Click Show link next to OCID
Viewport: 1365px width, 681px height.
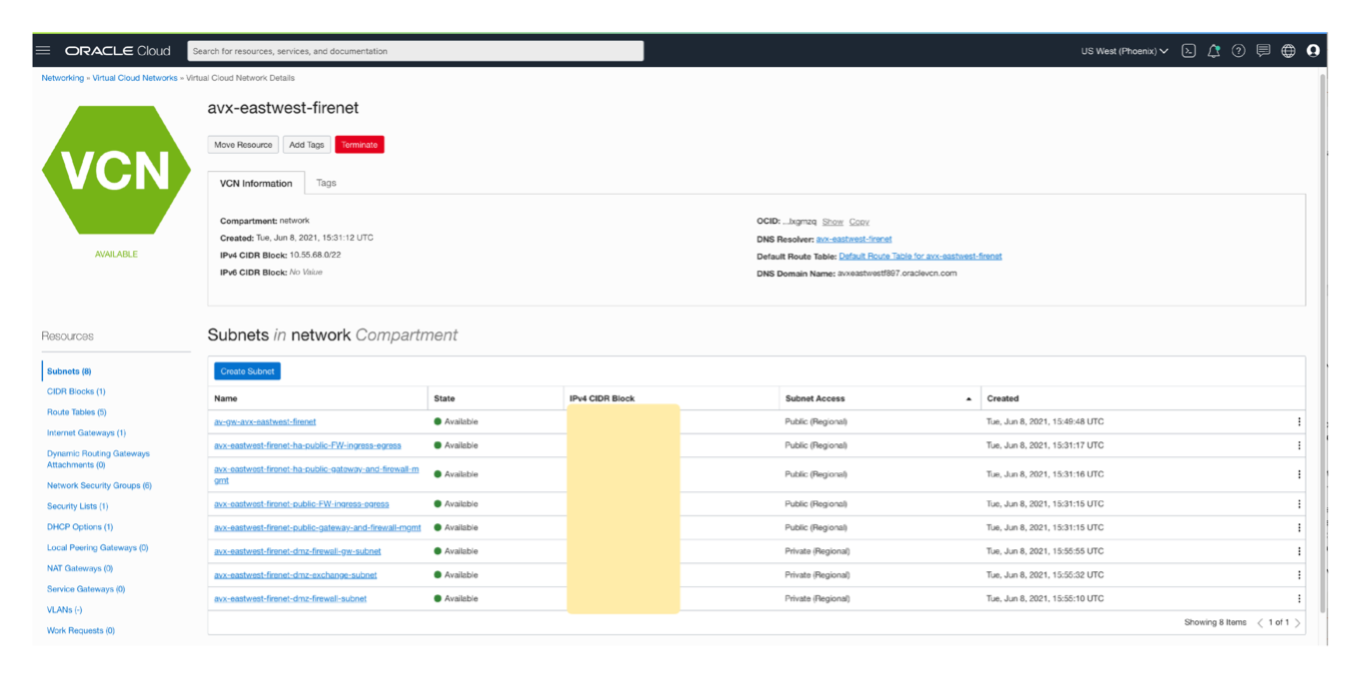pyautogui.click(x=833, y=222)
